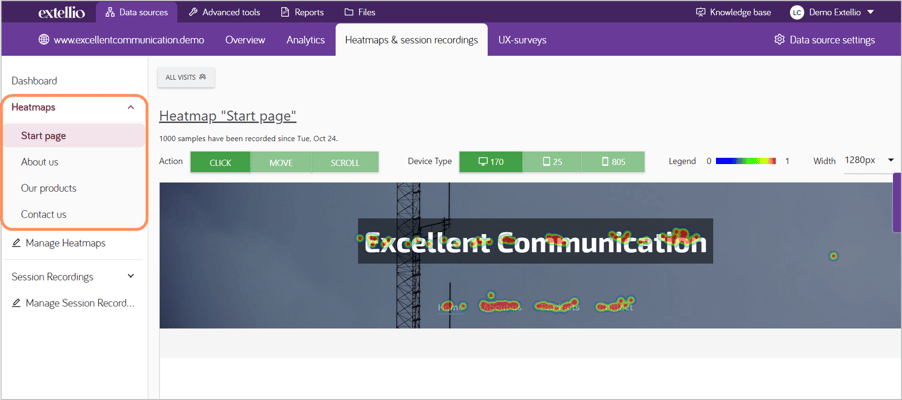
Task: Collapse the Heatmaps section chevron
Action: click(x=131, y=107)
